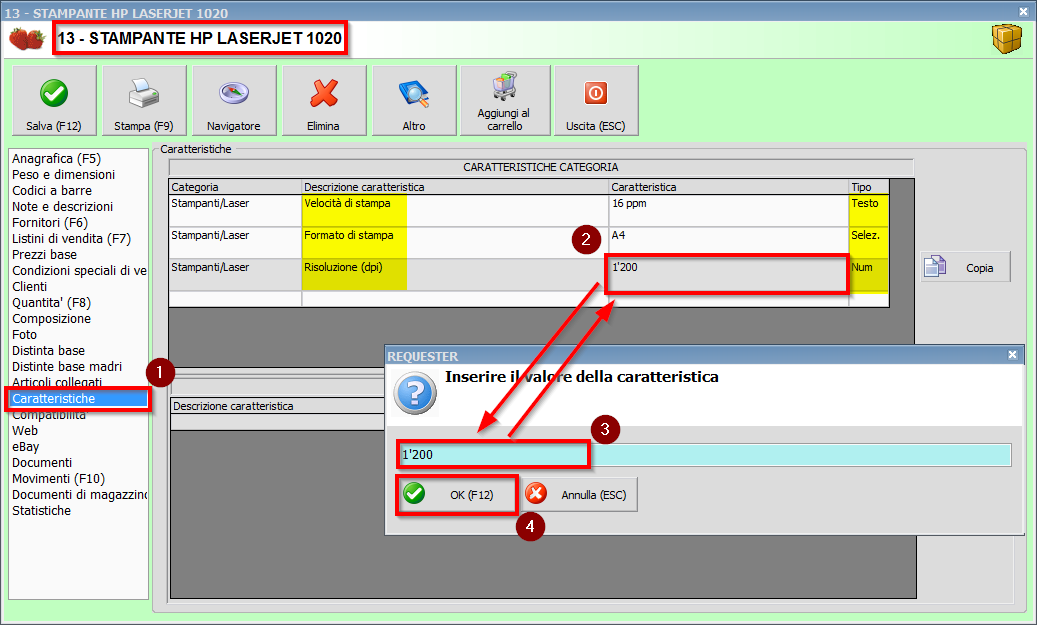Select Articoli collegati entry

pos(57,382)
